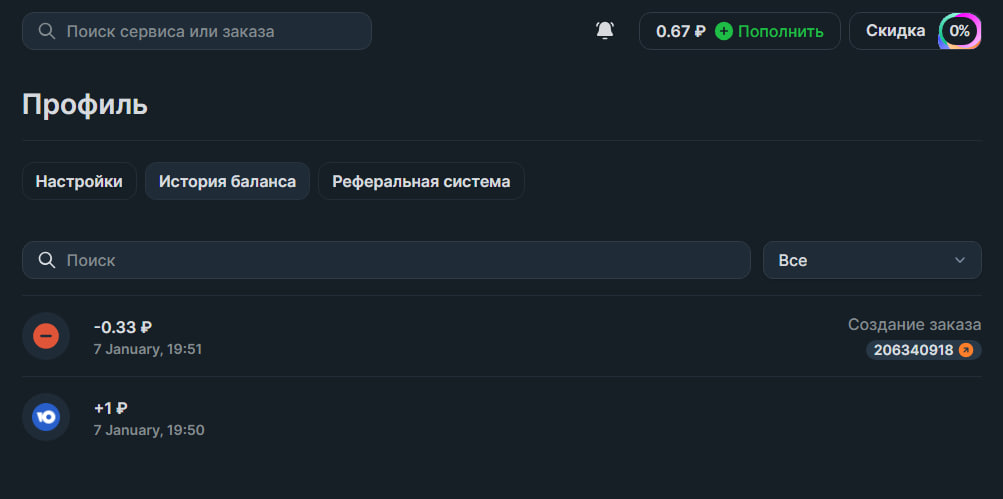Open order number 206340918 link
Image resolution: width=1003 pixels, height=499 pixels.
913,350
